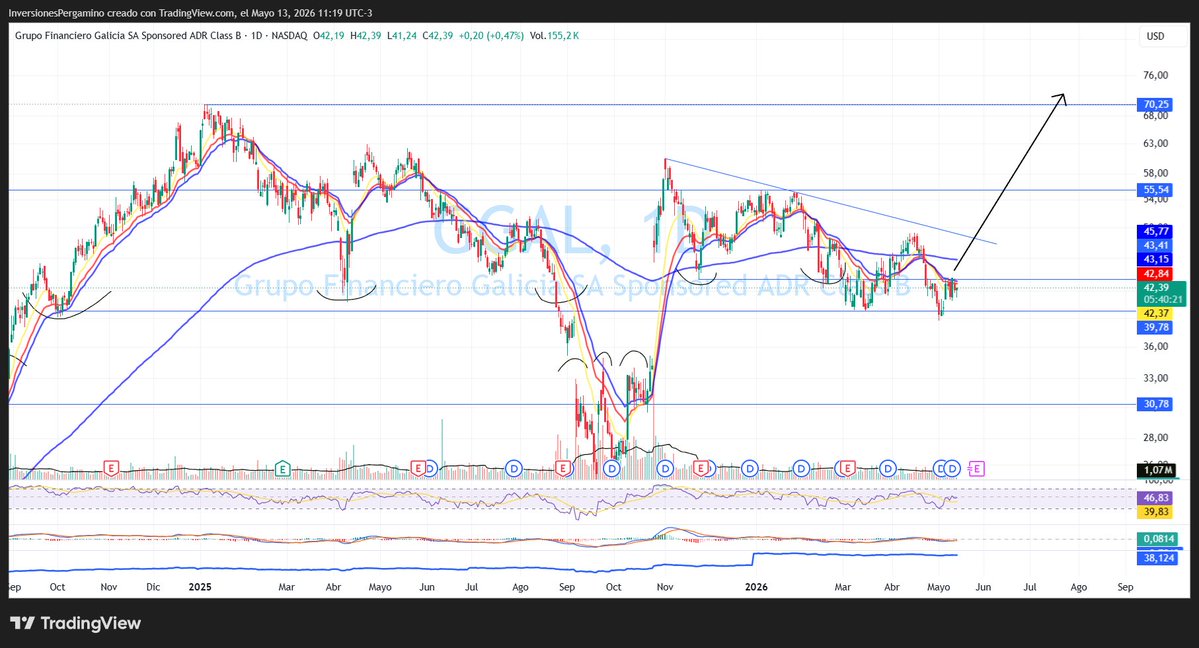Click the 1D interval label

point(256,35)
